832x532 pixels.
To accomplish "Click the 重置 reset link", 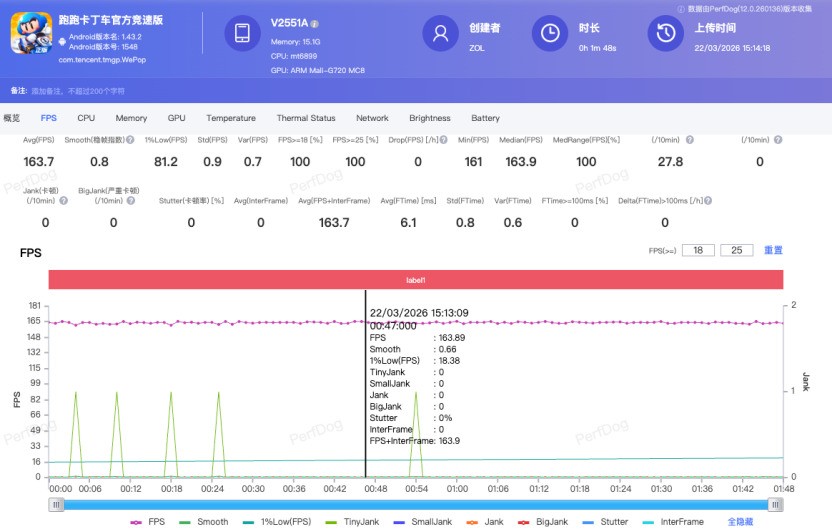I will (773, 250).
